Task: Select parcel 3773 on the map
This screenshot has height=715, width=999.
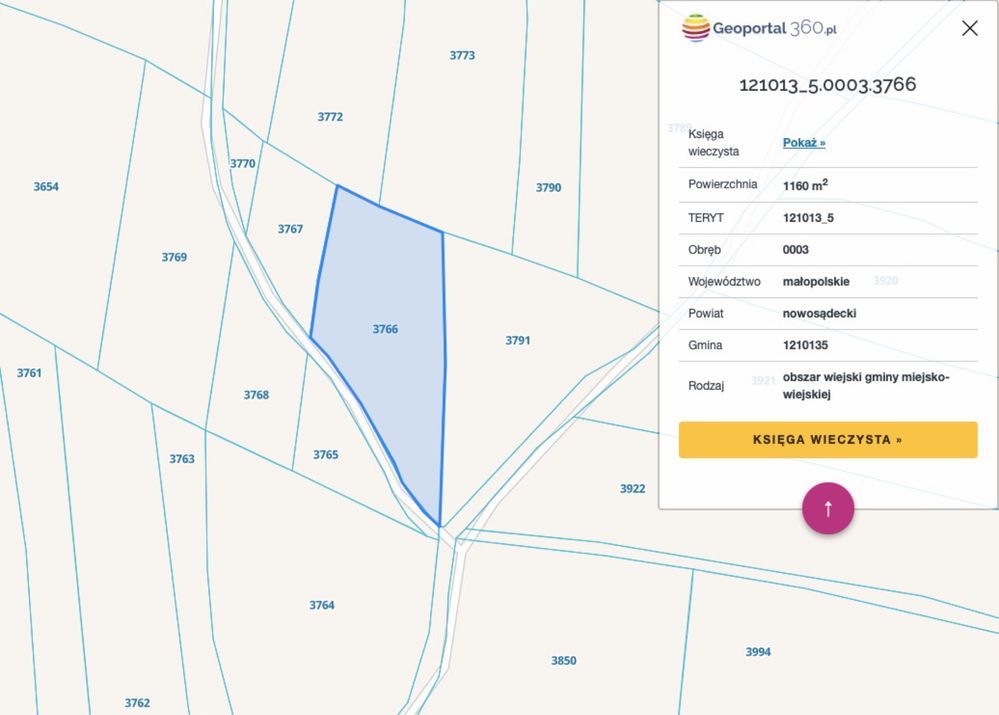Action: tap(462, 55)
